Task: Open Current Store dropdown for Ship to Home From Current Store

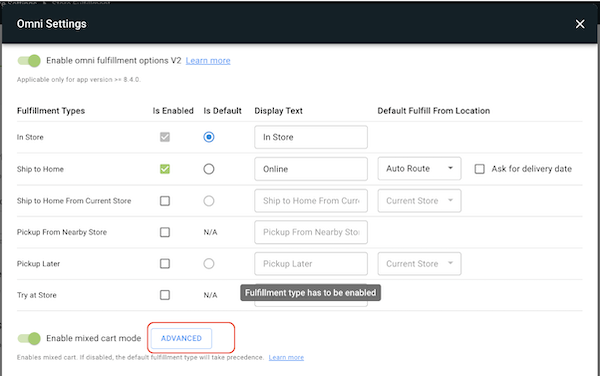Action: [x=419, y=201]
